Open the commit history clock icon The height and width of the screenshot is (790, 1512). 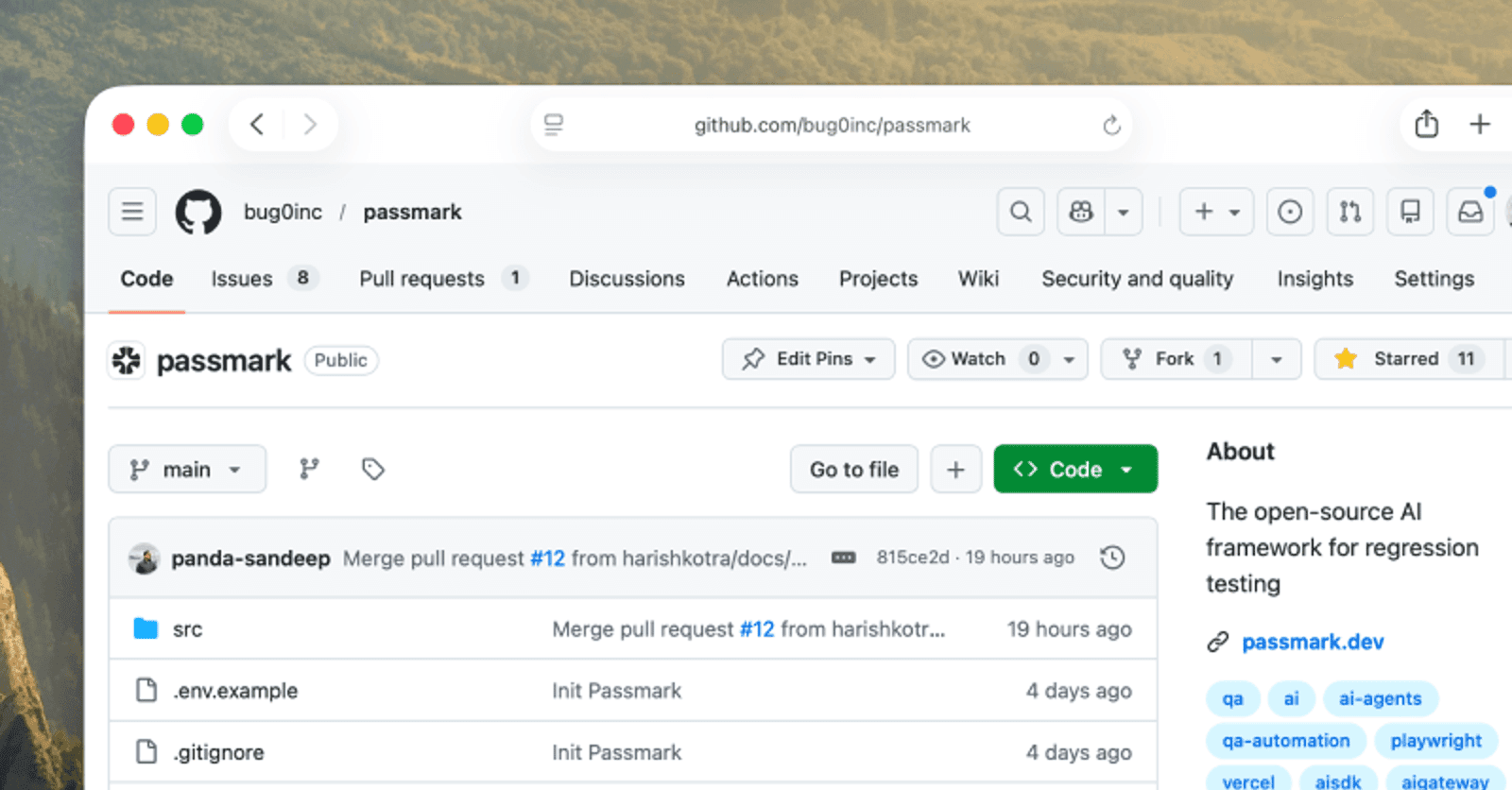click(x=1112, y=558)
